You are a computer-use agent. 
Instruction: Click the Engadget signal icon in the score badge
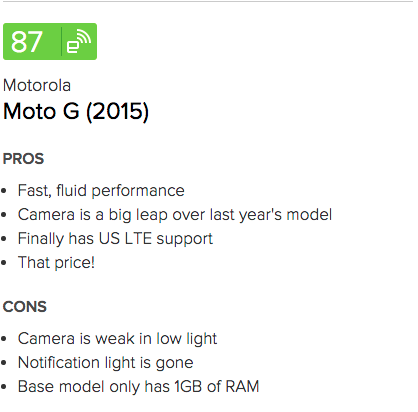tap(79, 42)
